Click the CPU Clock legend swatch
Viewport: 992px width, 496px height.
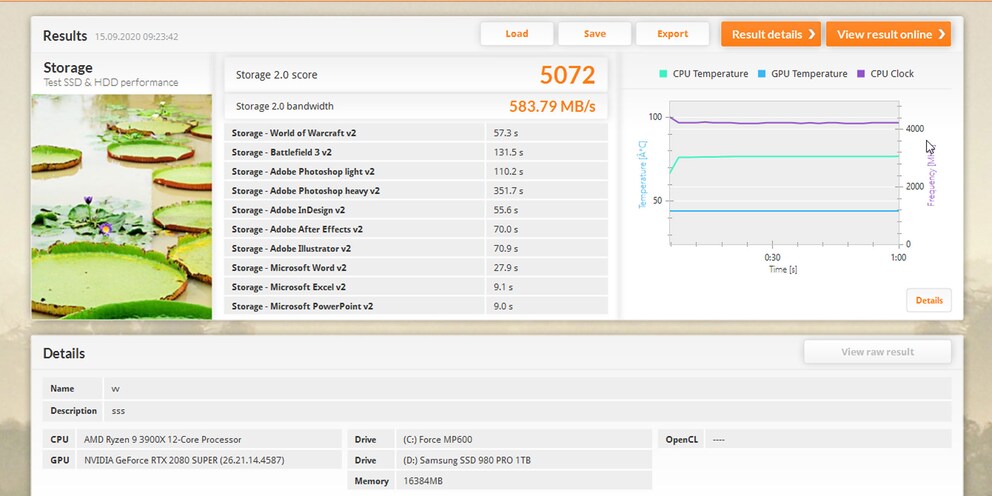click(x=862, y=74)
